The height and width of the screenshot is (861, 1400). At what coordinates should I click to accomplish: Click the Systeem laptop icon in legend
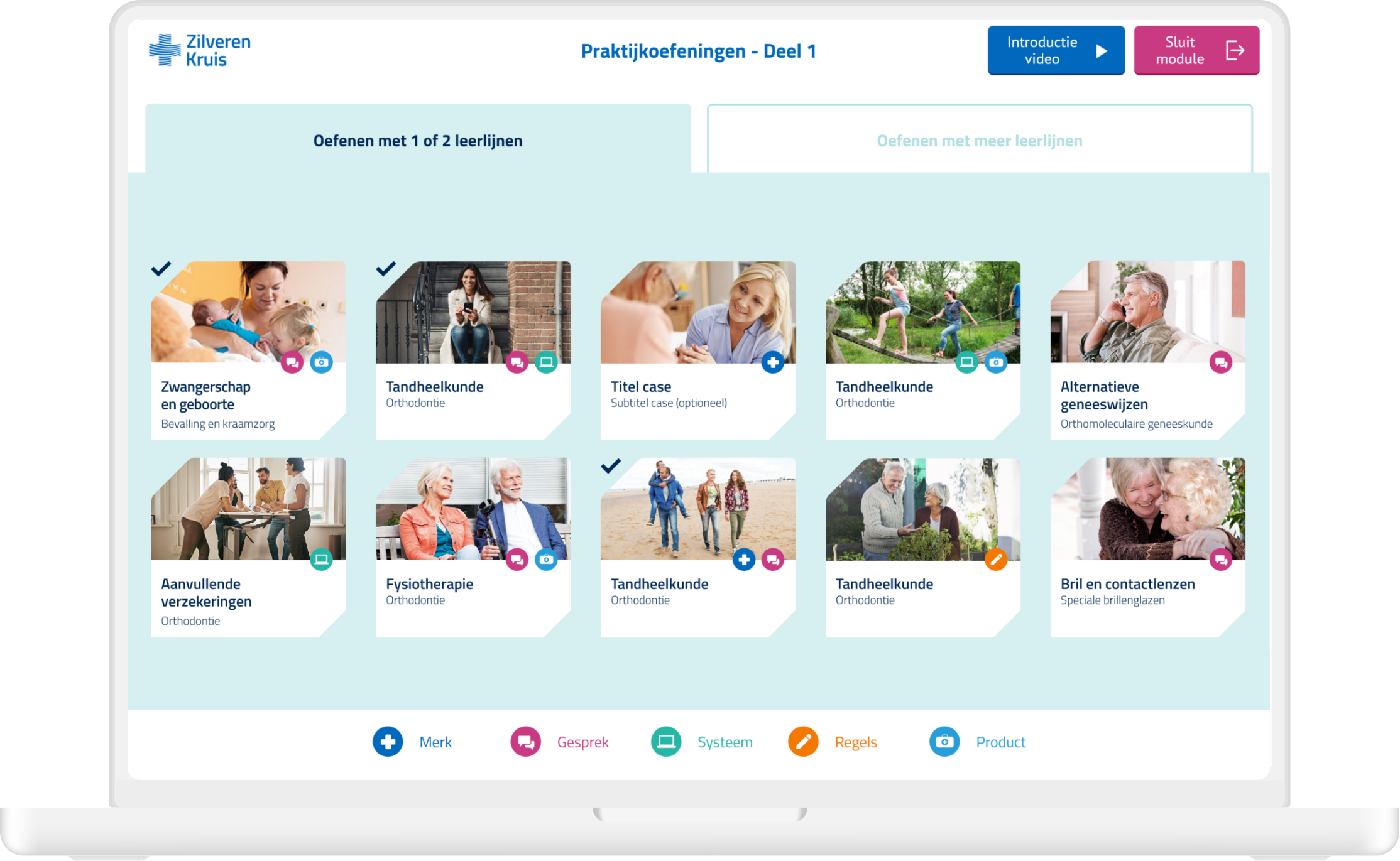tap(666, 742)
